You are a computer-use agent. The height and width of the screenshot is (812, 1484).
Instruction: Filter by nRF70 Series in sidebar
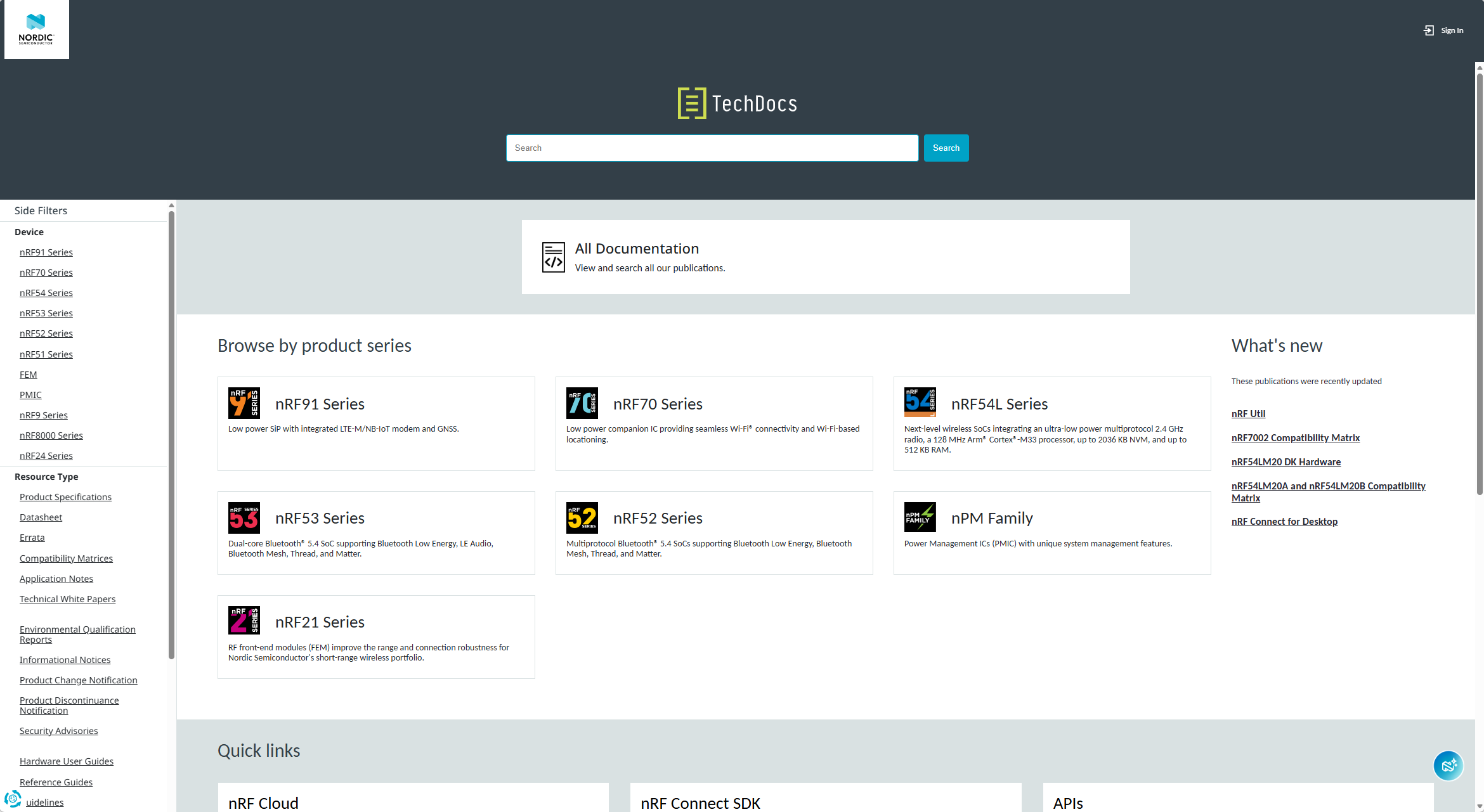(x=46, y=273)
